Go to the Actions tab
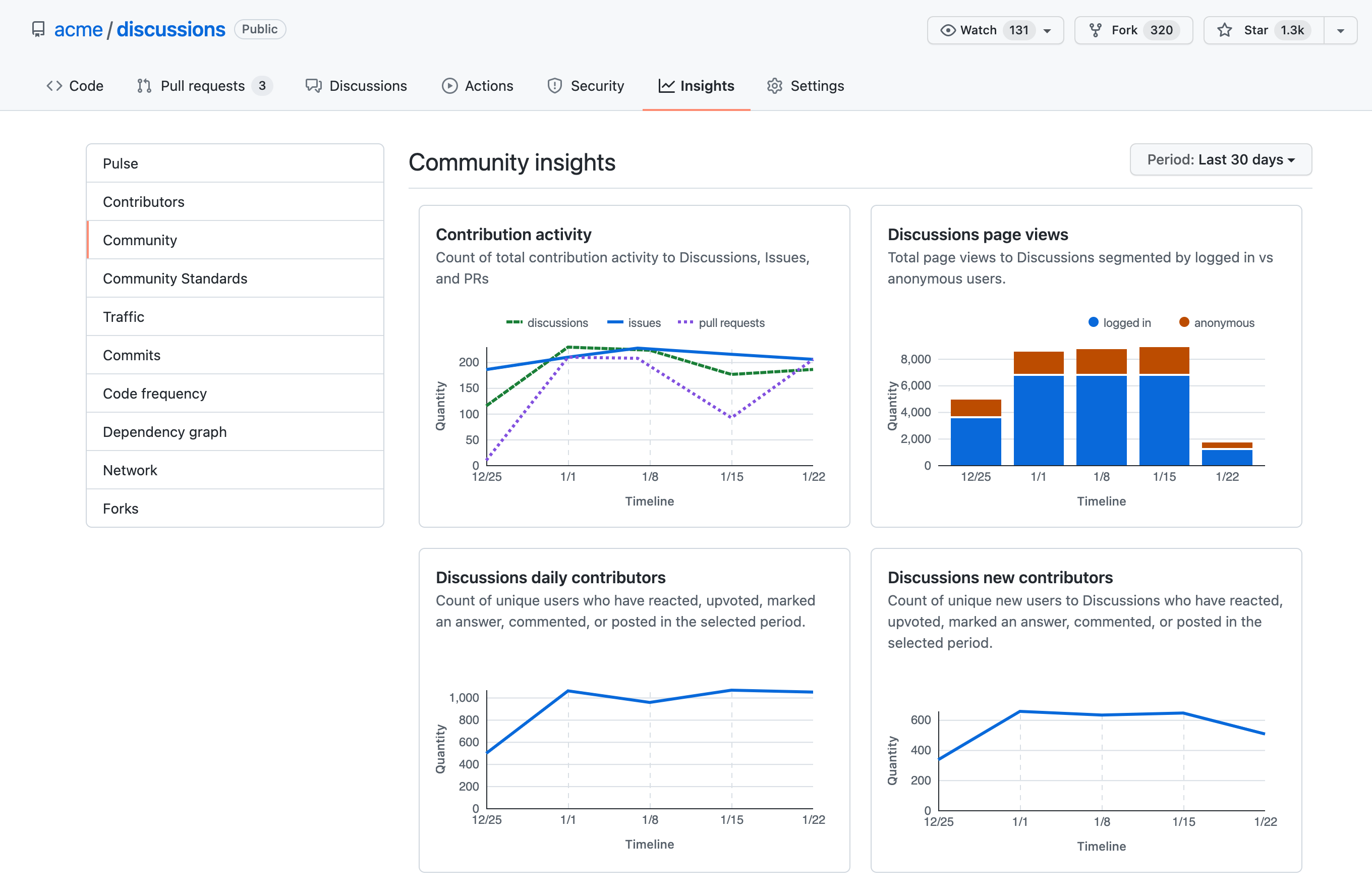Viewport: 1372px width, 893px height. point(477,86)
